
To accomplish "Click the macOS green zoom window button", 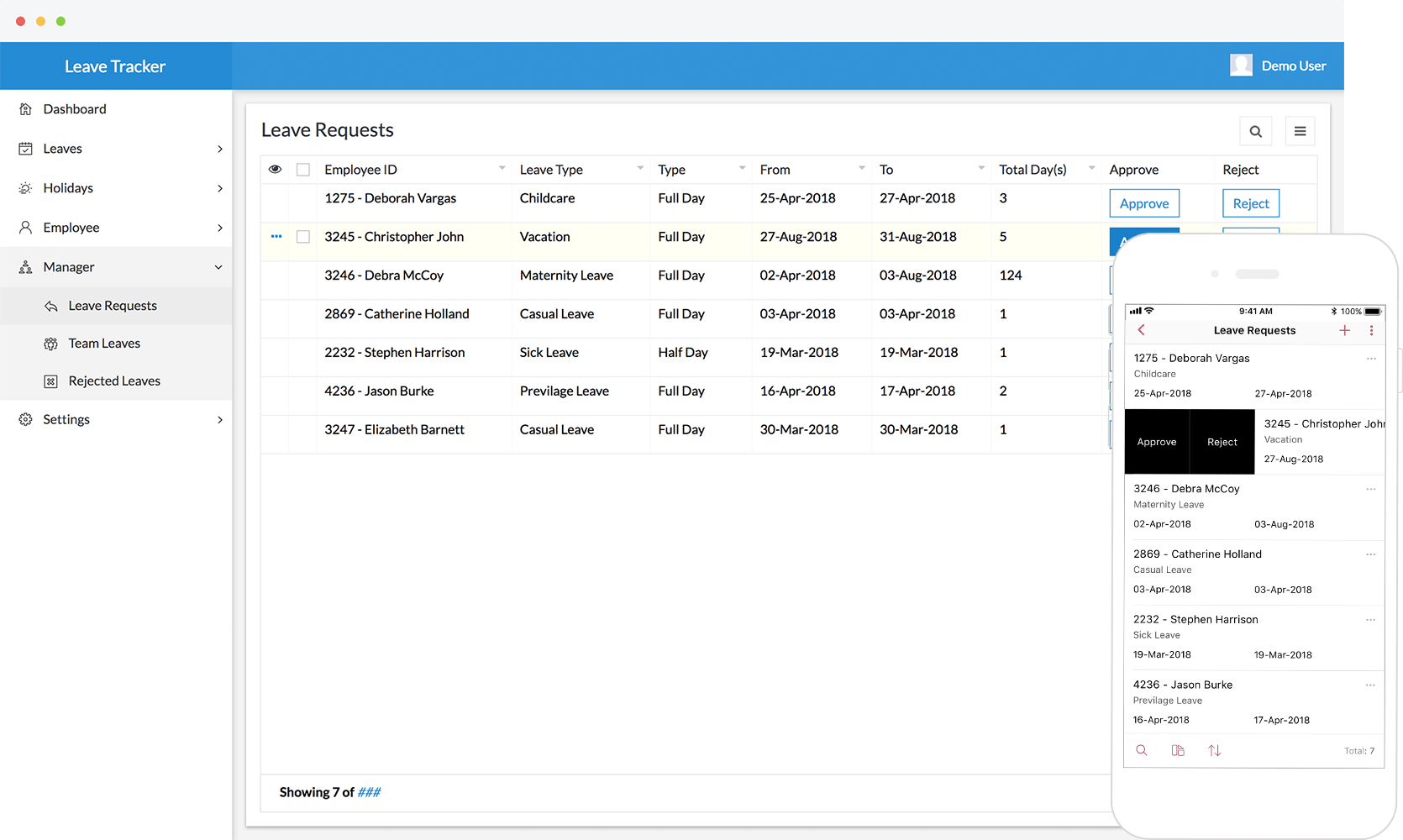I will (x=60, y=21).
